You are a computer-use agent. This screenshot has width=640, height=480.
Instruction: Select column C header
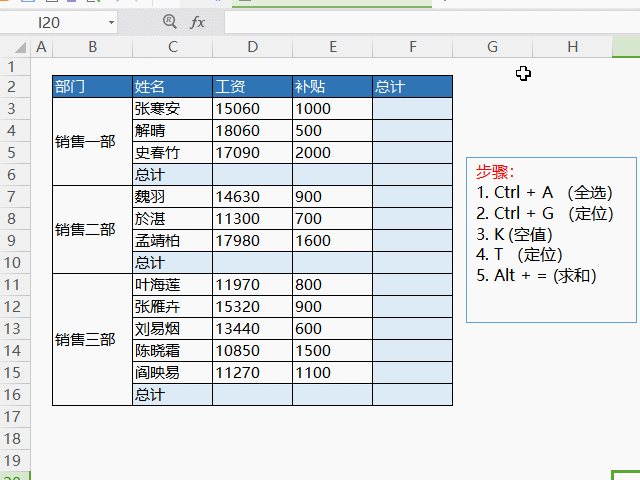pos(173,47)
